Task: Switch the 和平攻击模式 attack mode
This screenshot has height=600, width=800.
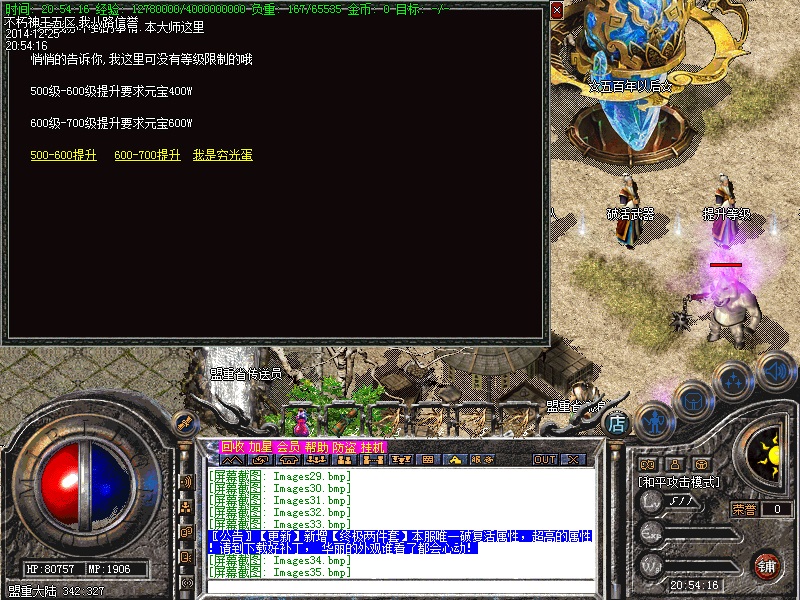Action: [x=680, y=482]
